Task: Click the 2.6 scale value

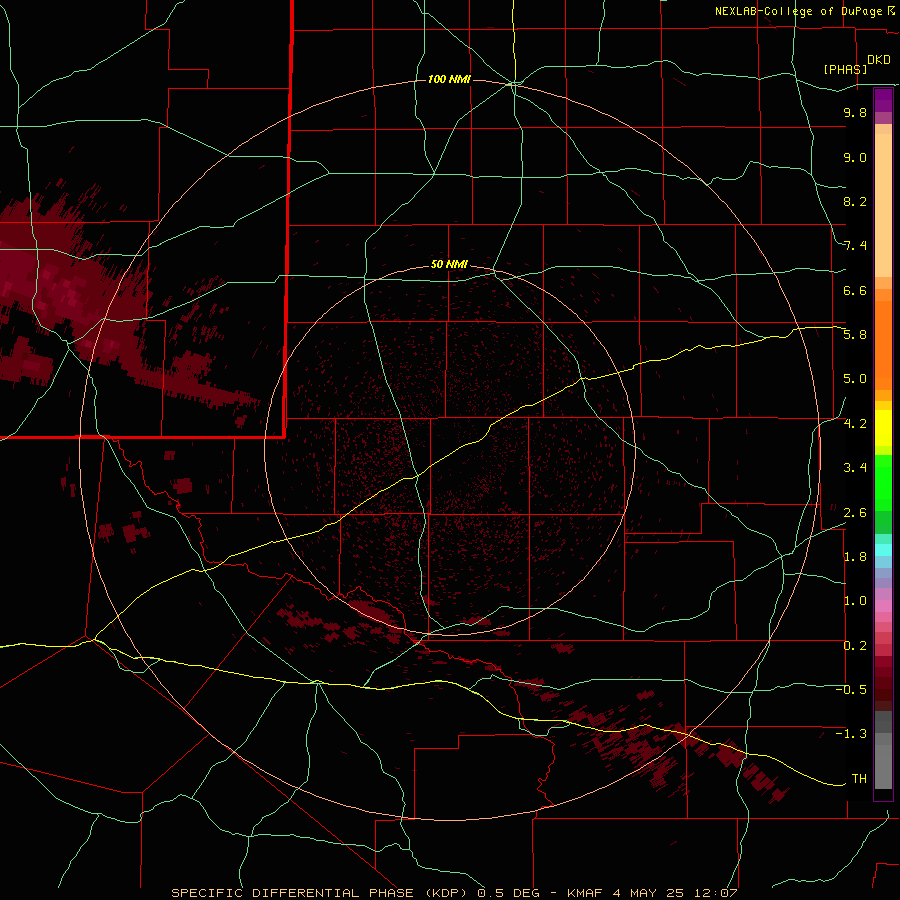Action: 855,513
